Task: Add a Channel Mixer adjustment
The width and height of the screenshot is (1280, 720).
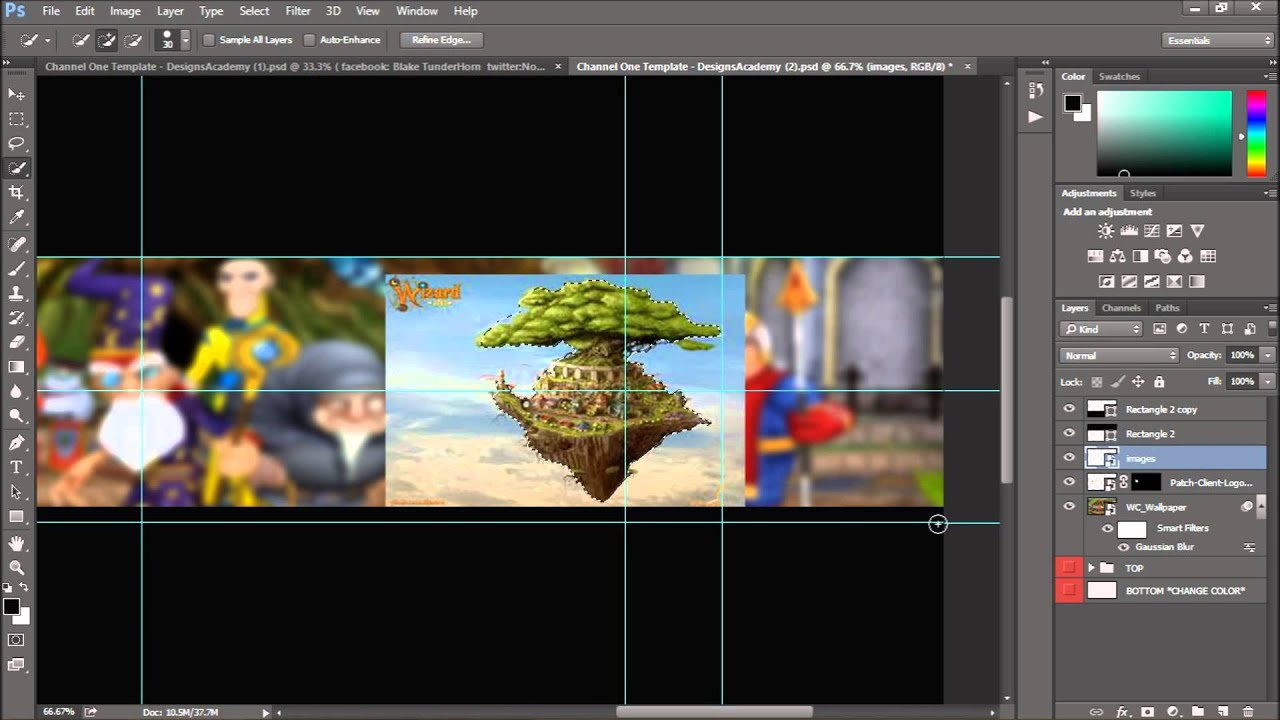Action: [1186, 256]
